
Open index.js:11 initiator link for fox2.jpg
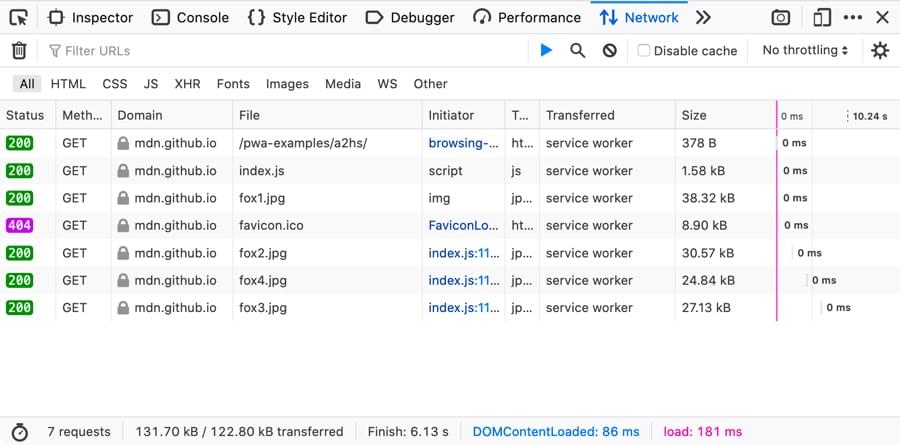[x=464, y=253]
